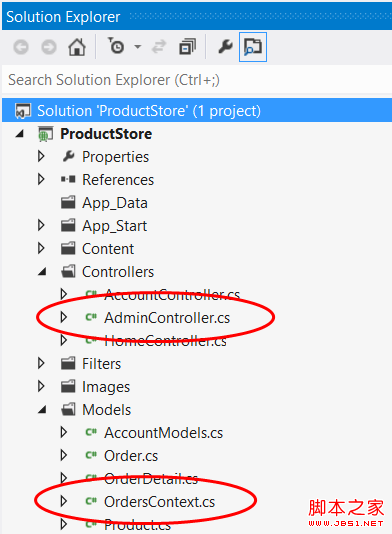Click the ProductStore web project icon
This screenshot has height=534, width=392.
click(45, 134)
